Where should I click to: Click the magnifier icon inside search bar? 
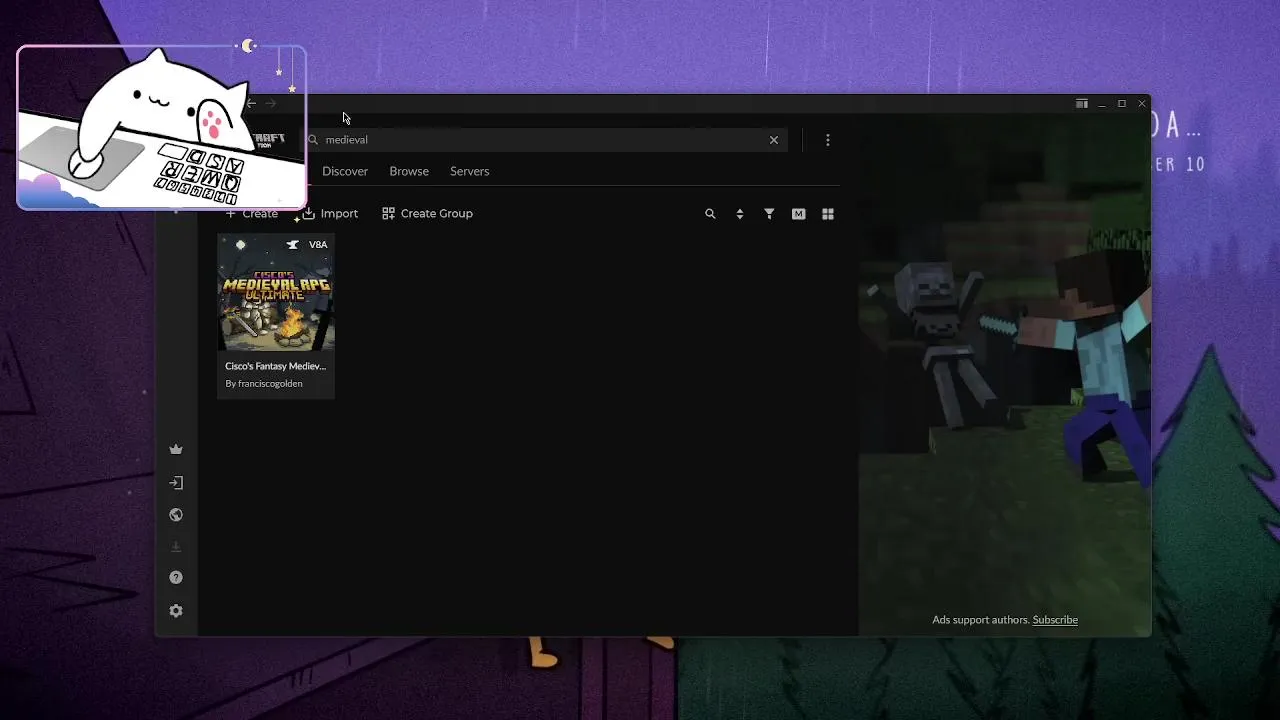[313, 140]
